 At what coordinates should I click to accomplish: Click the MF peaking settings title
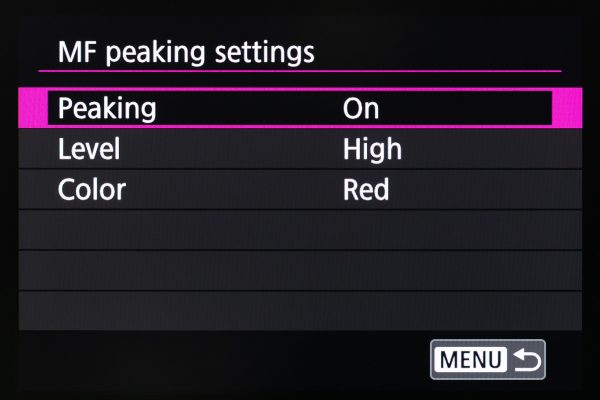point(186,52)
